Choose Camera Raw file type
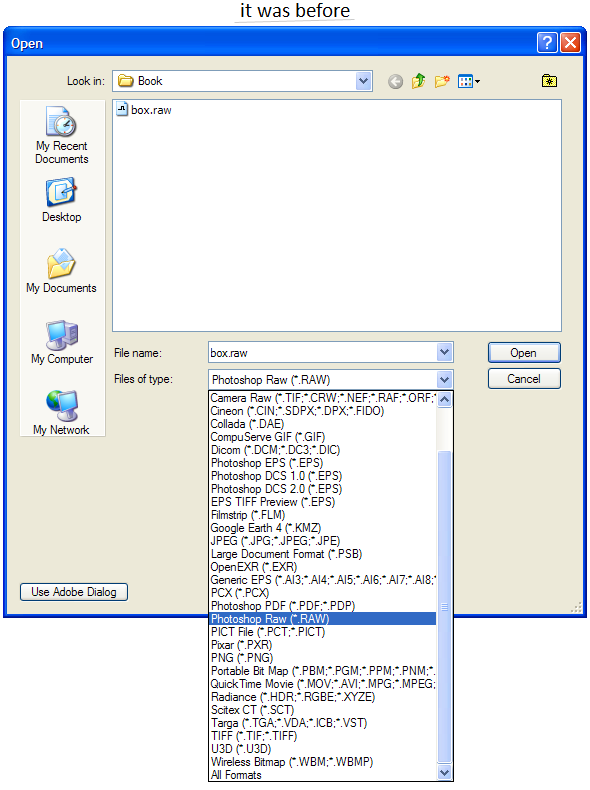The image size is (590, 790). 322,398
